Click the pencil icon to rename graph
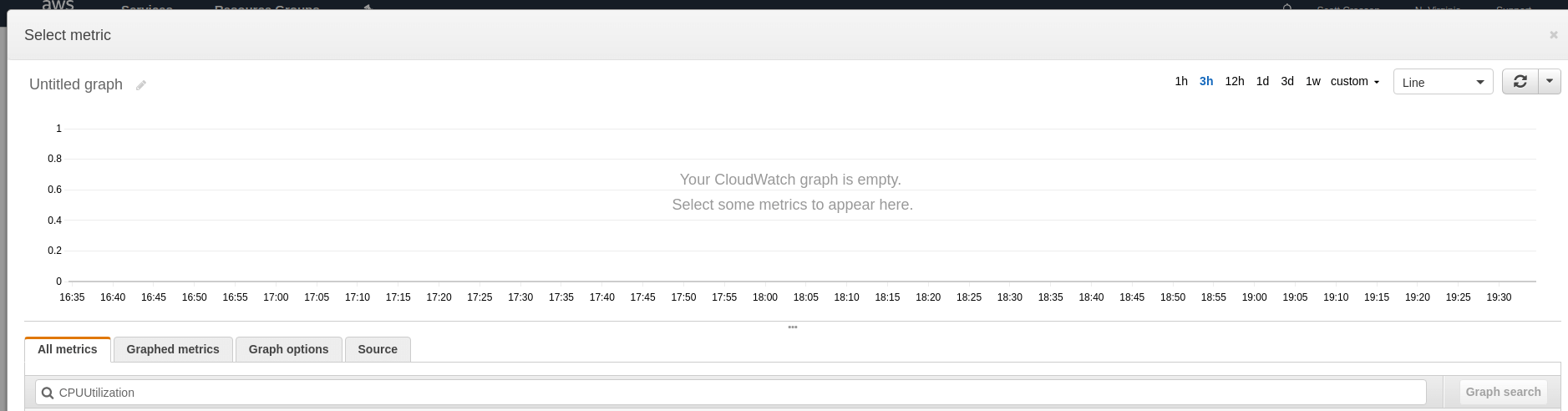Viewport: 1568px width, 411px height. pos(141,85)
